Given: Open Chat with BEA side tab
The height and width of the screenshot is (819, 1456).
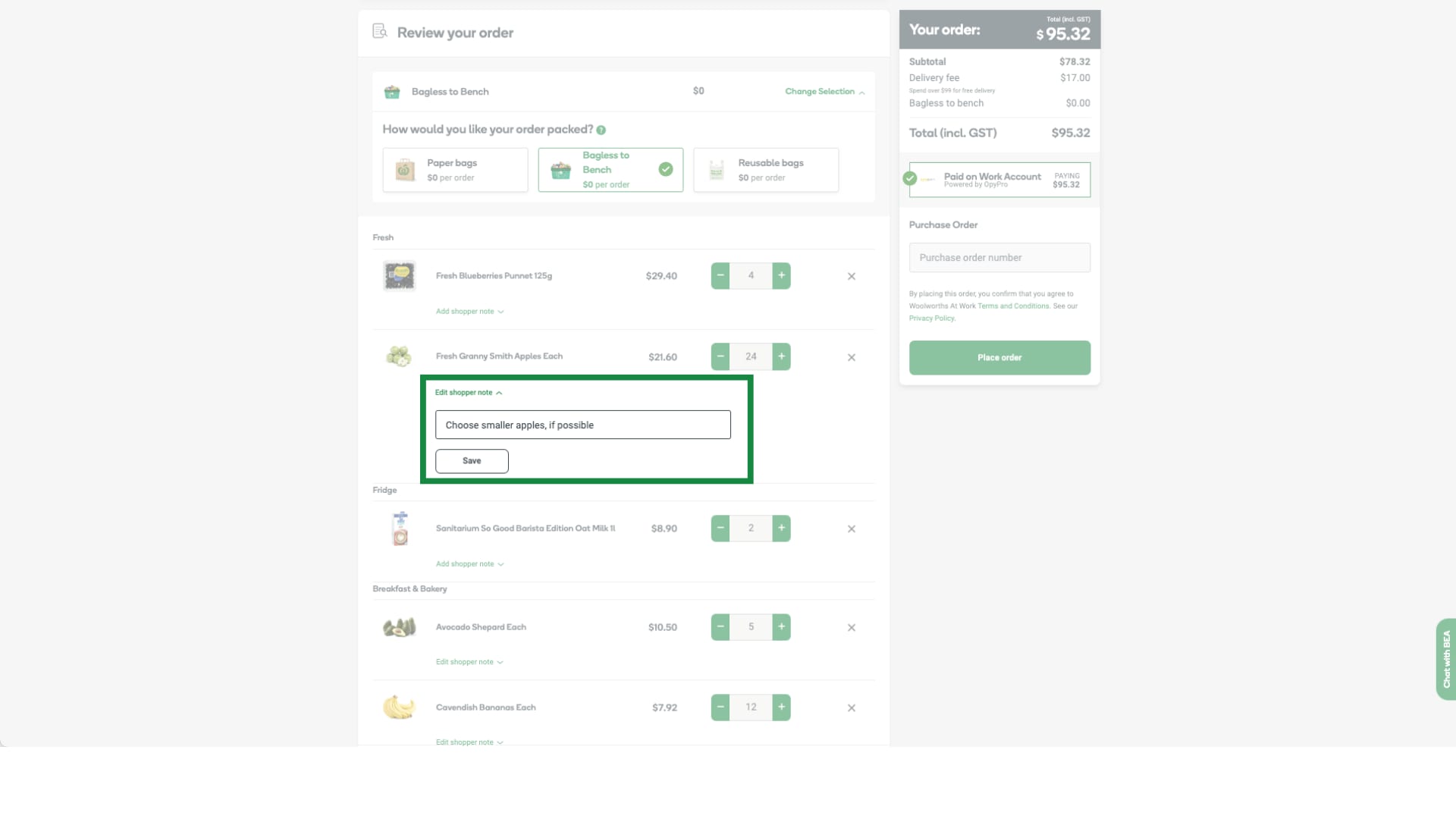Looking at the screenshot, I should coord(1445,659).
